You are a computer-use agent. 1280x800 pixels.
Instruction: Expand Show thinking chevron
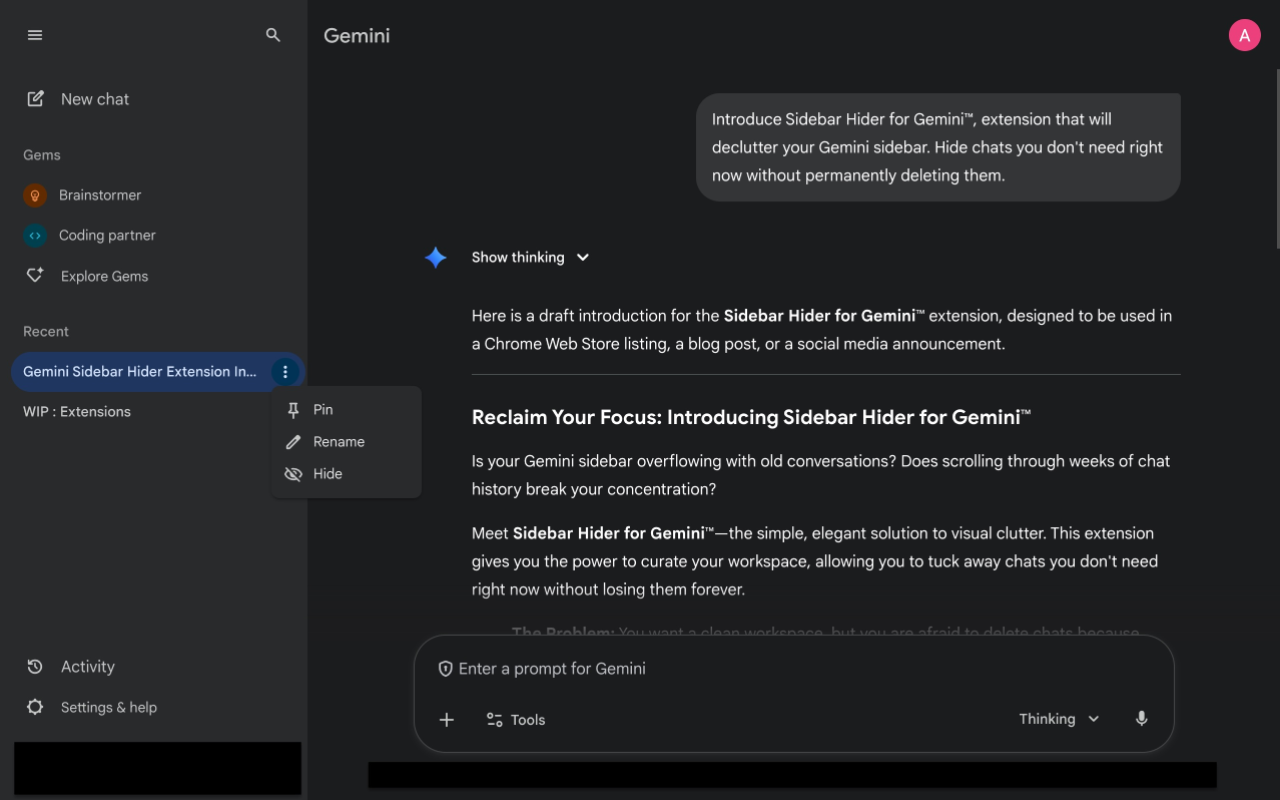tap(583, 258)
